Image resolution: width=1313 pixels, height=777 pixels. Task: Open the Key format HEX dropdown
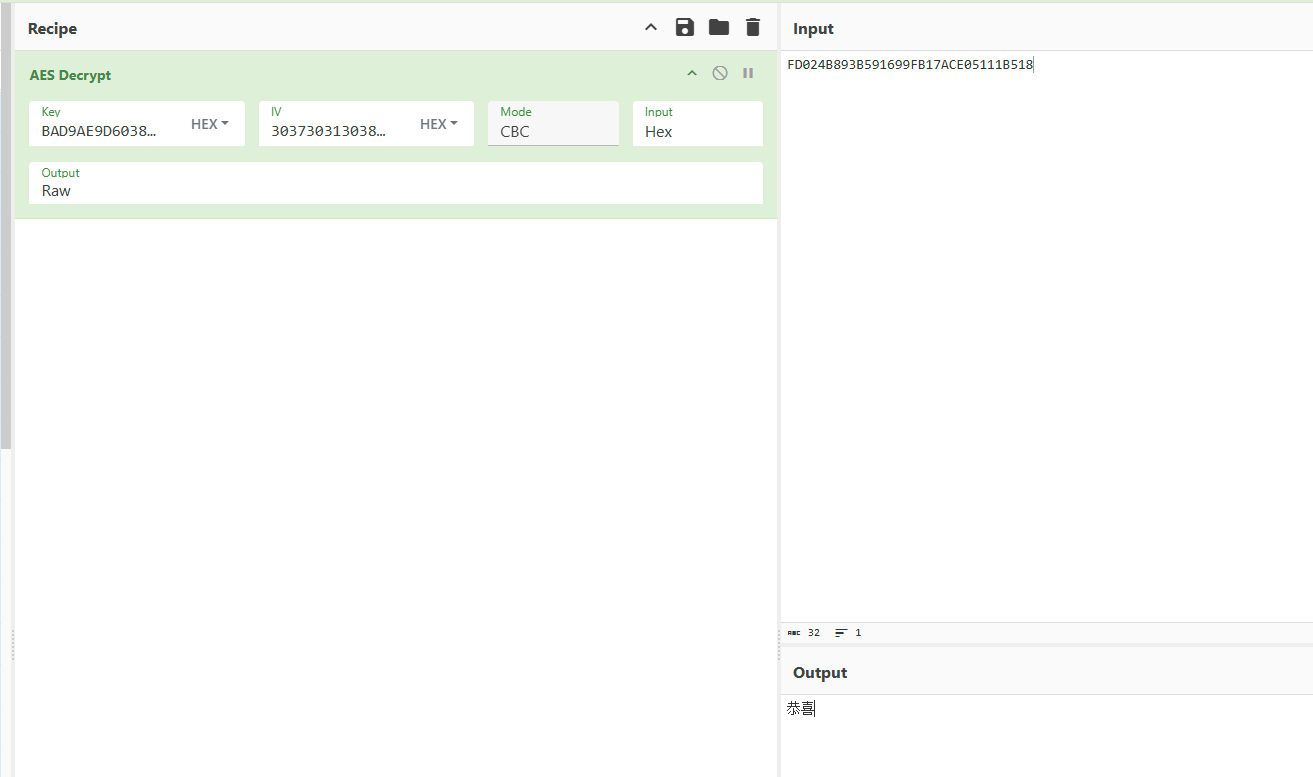tap(210, 124)
